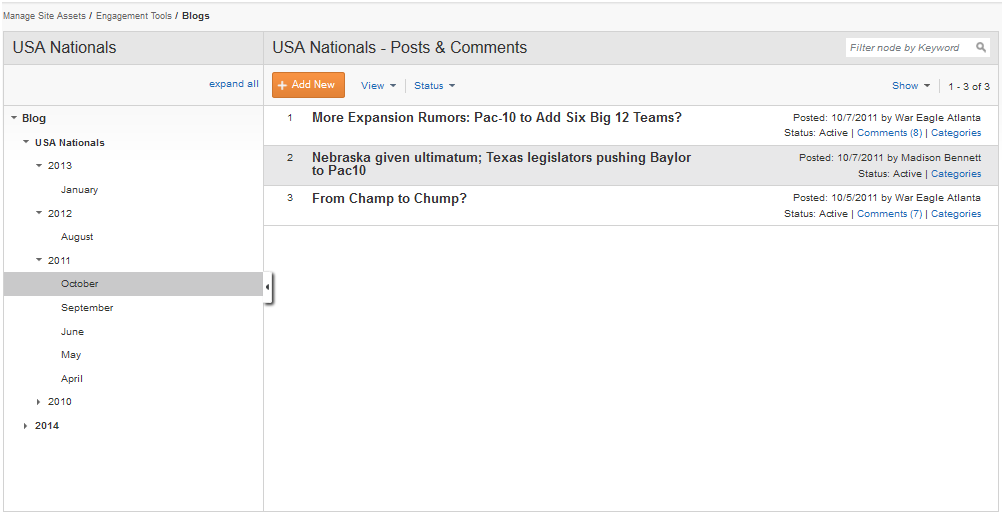Screen dimensions: 1004x517
Task: Go to Engagement Tools breadcrumb
Action: [x=134, y=16]
